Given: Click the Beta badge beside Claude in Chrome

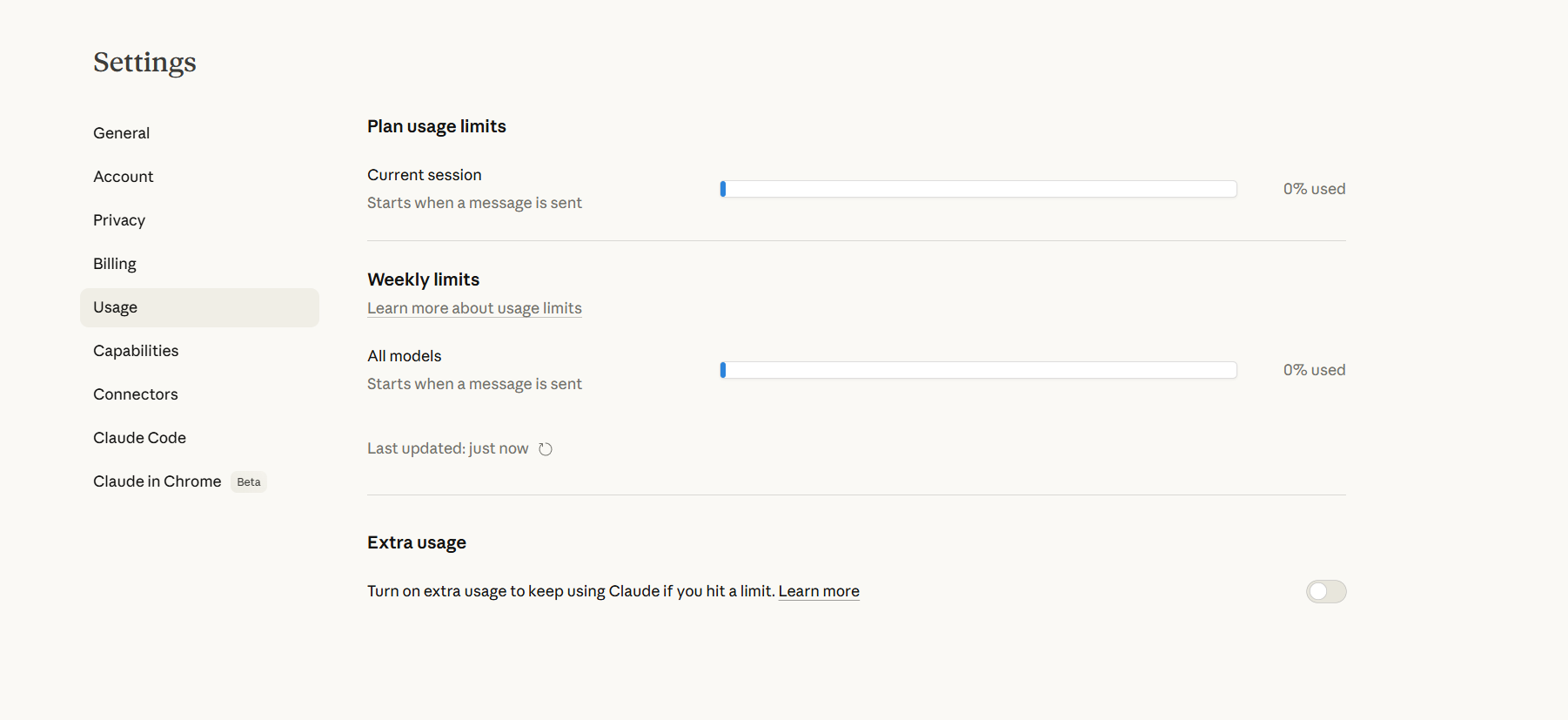Looking at the screenshot, I should 249,482.
